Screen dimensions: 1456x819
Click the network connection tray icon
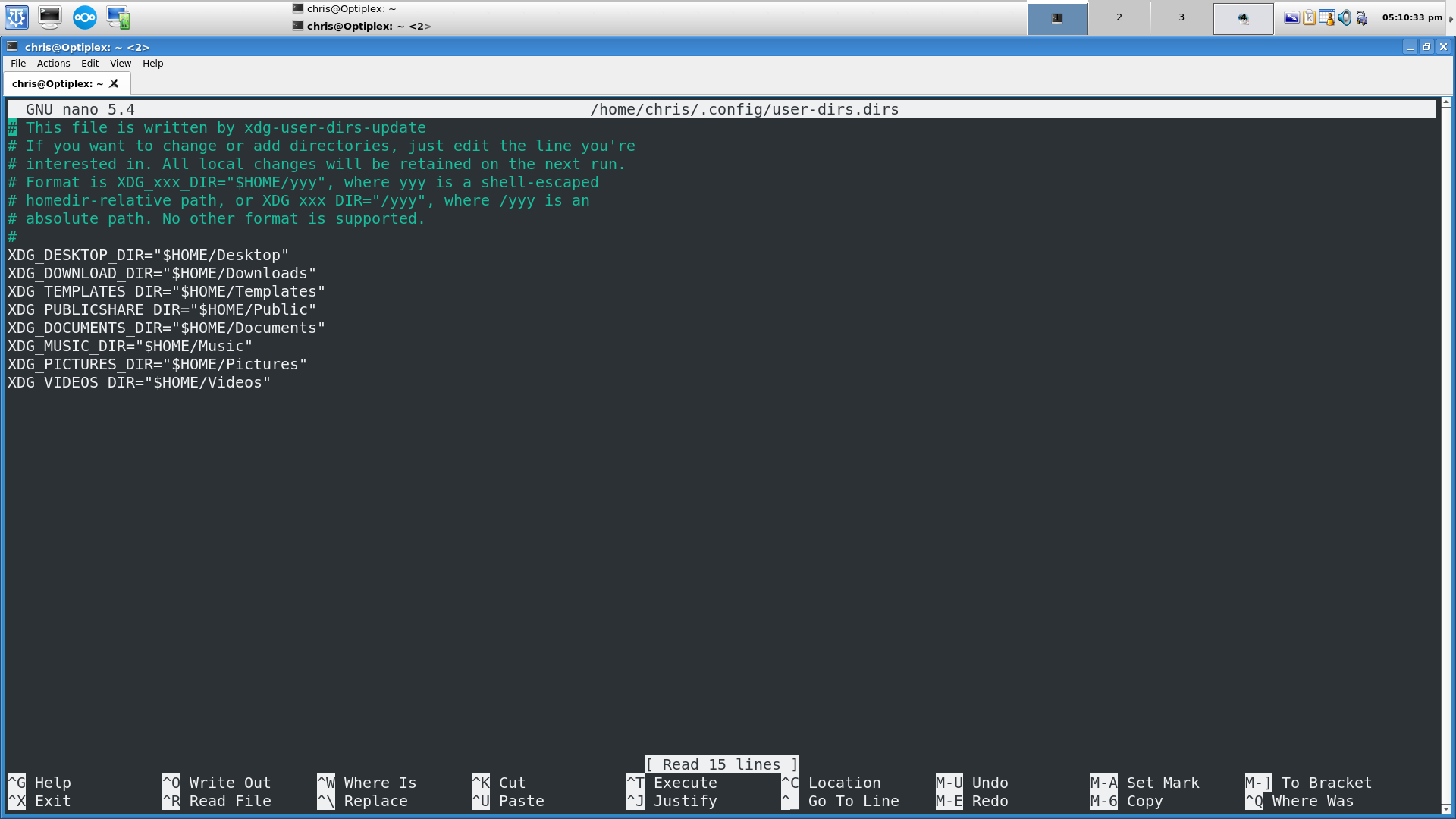coord(1362,17)
